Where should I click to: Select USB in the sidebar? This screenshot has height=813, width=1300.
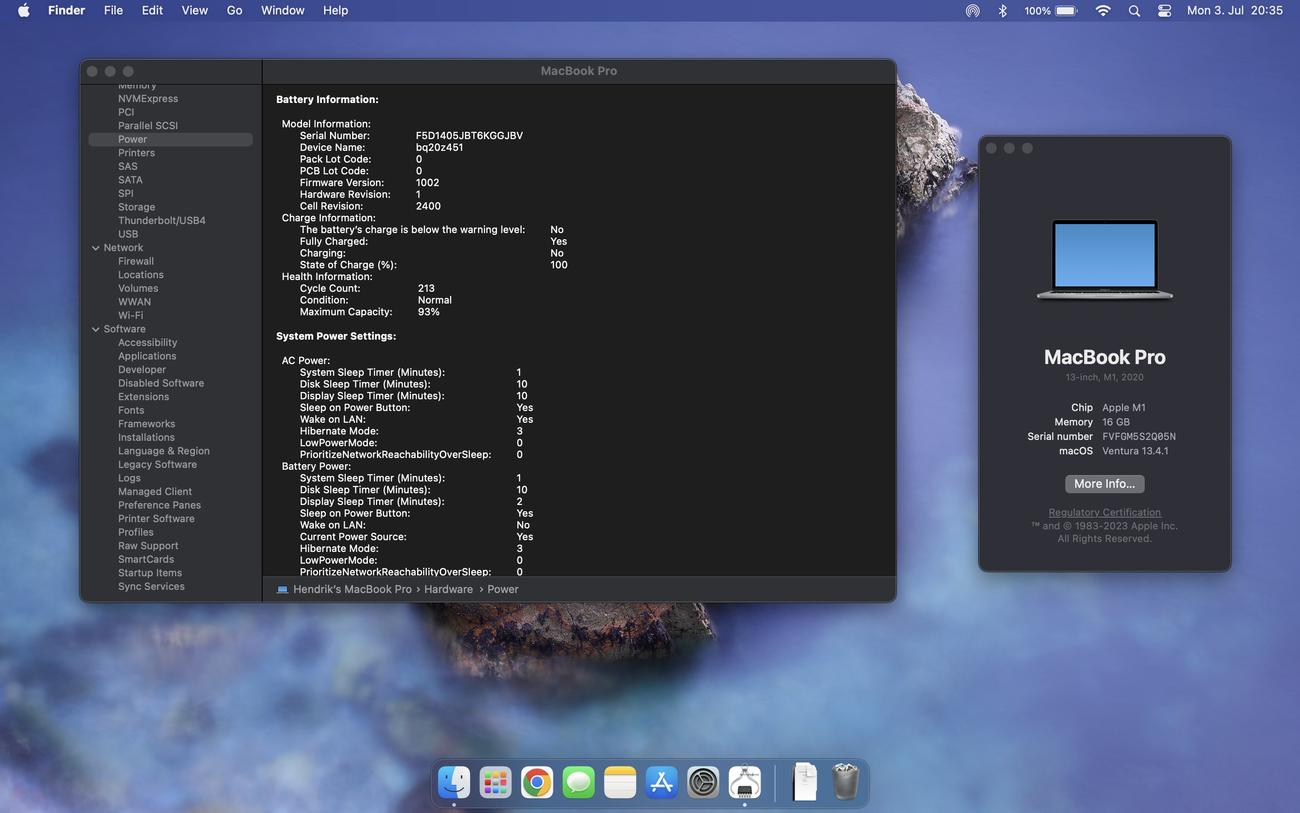click(x=128, y=234)
